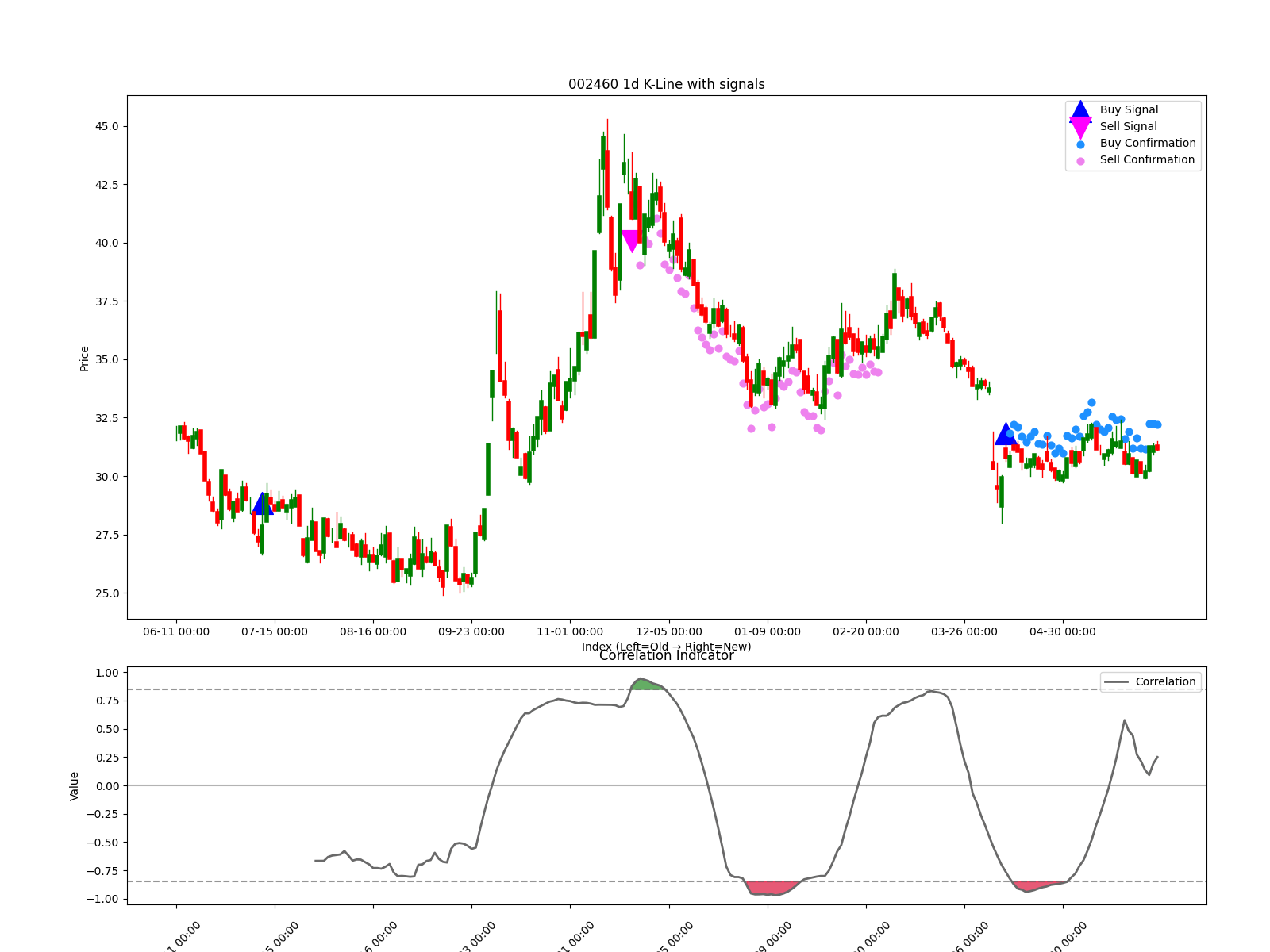Click the green shaded correlation peak area
The image size is (1270, 952).
coord(649,684)
